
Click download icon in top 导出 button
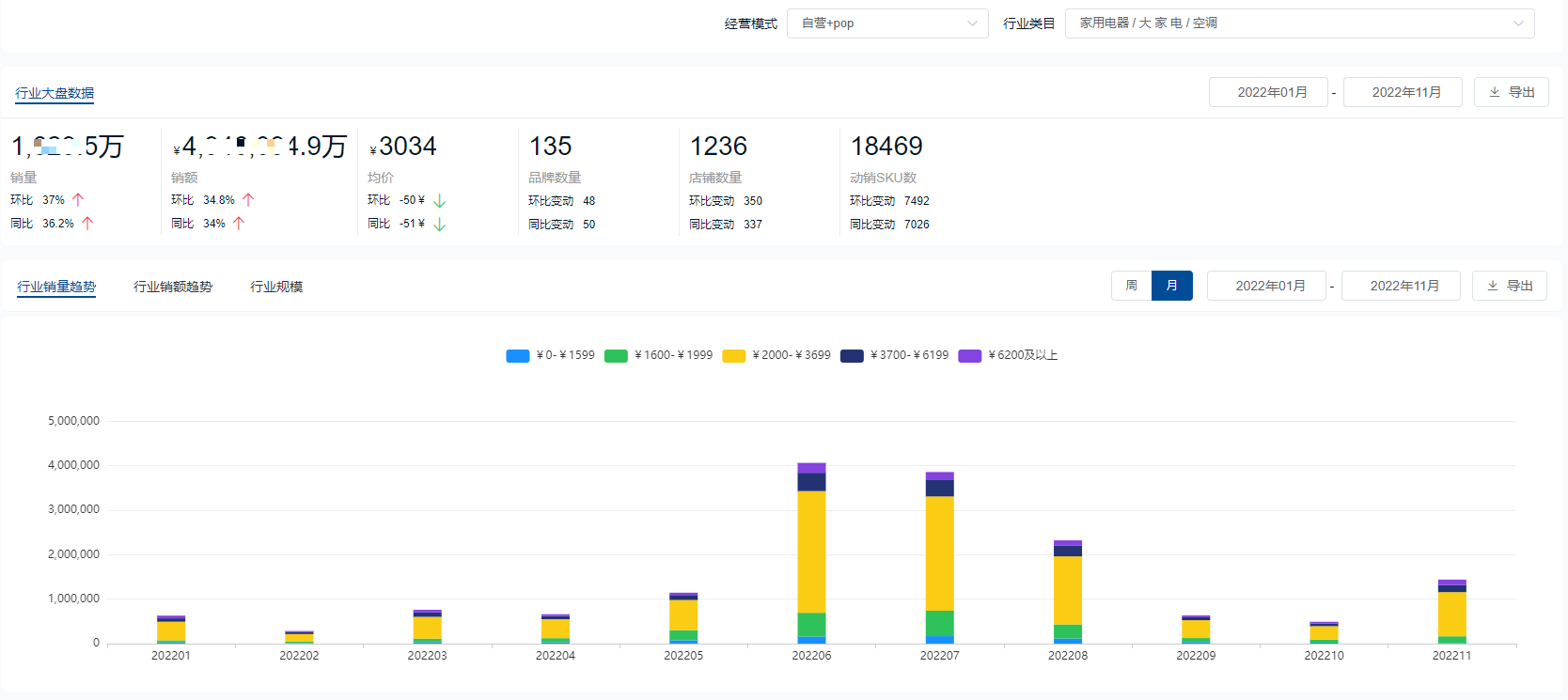pos(1494,92)
